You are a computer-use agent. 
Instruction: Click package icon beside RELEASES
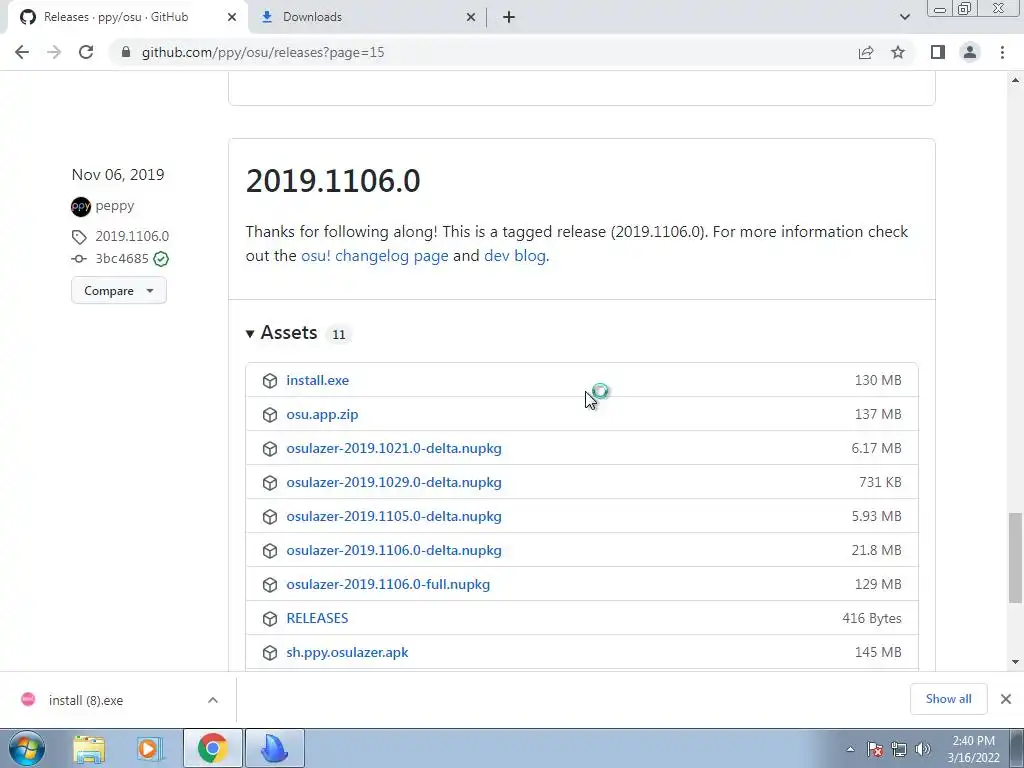tap(270, 618)
